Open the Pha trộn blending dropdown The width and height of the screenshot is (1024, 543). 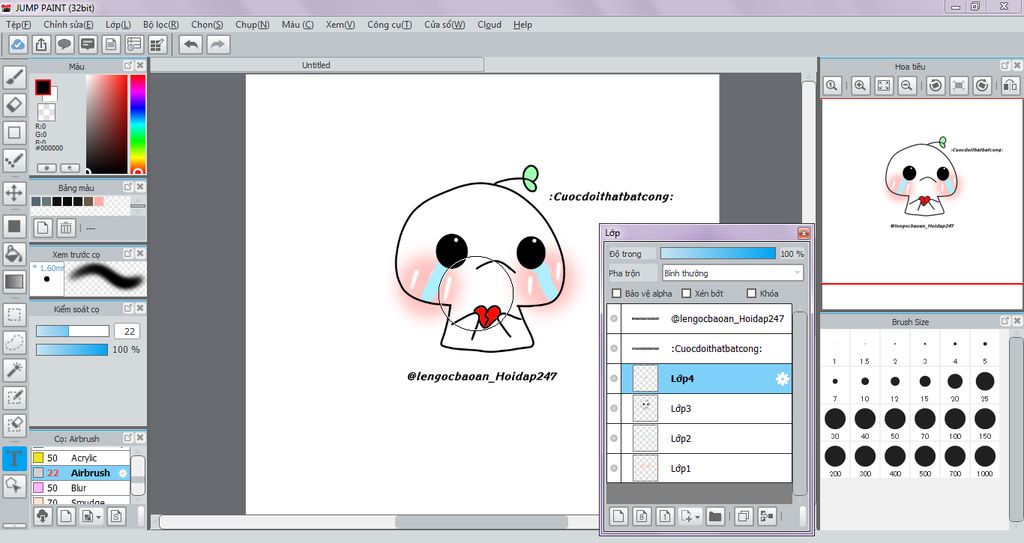click(732, 273)
